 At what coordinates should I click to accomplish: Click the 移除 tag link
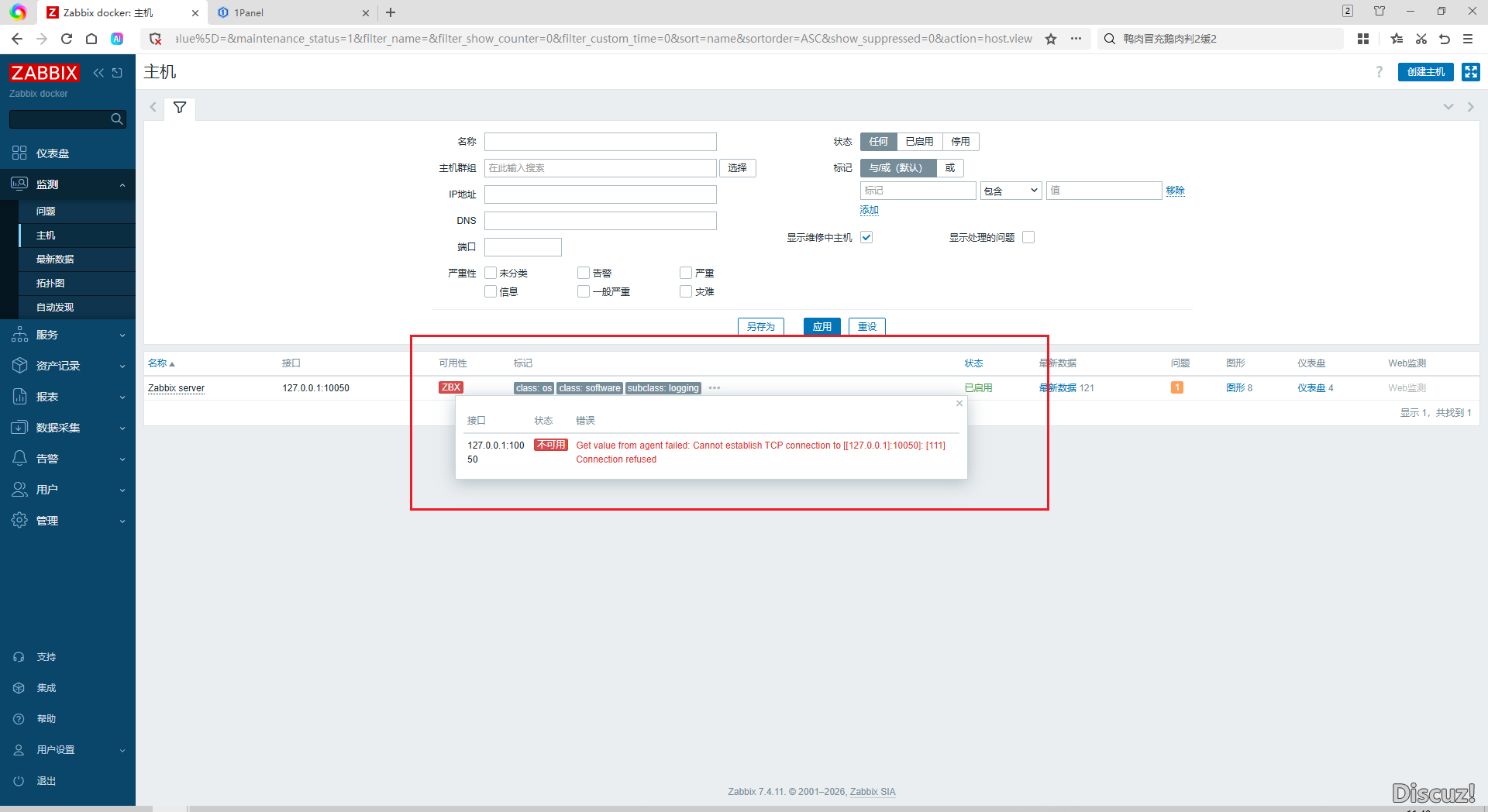click(1175, 191)
